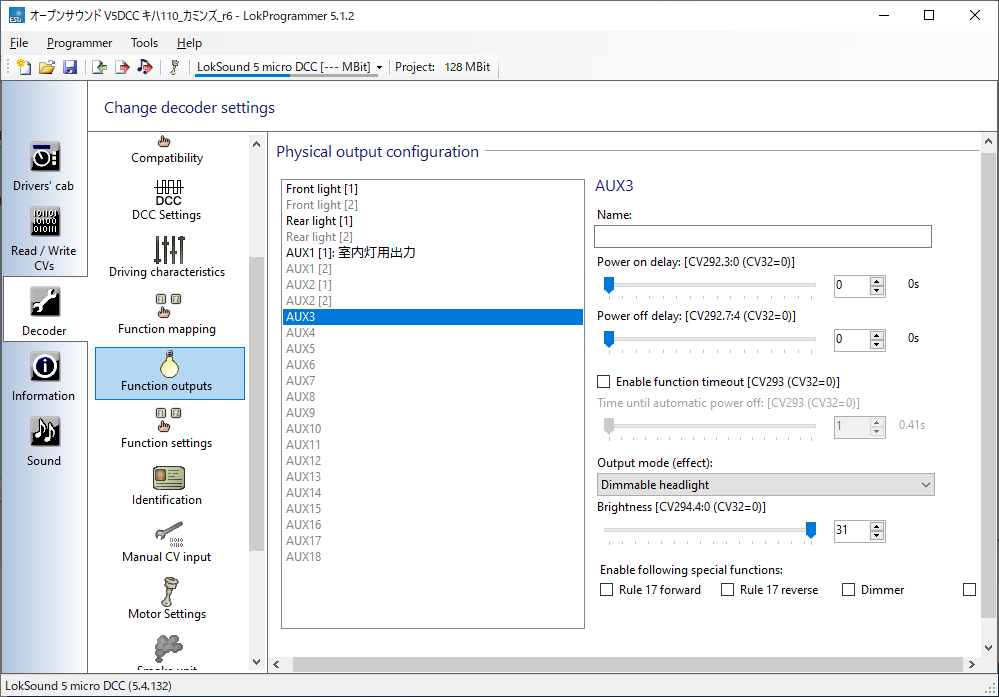This screenshot has height=697, width=999.
Task: Open the Sound section
Action: pos(44,442)
